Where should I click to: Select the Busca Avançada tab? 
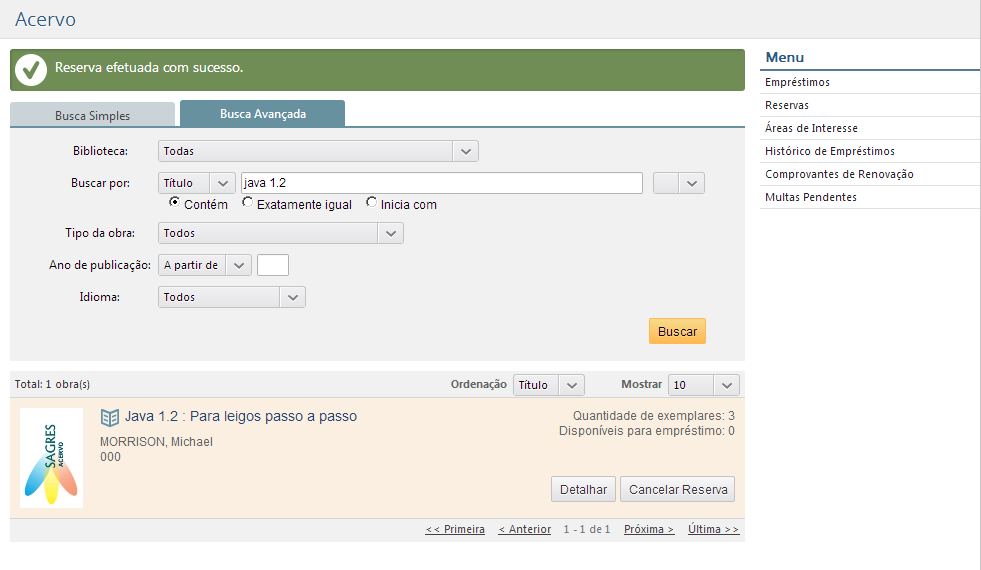point(262,114)
